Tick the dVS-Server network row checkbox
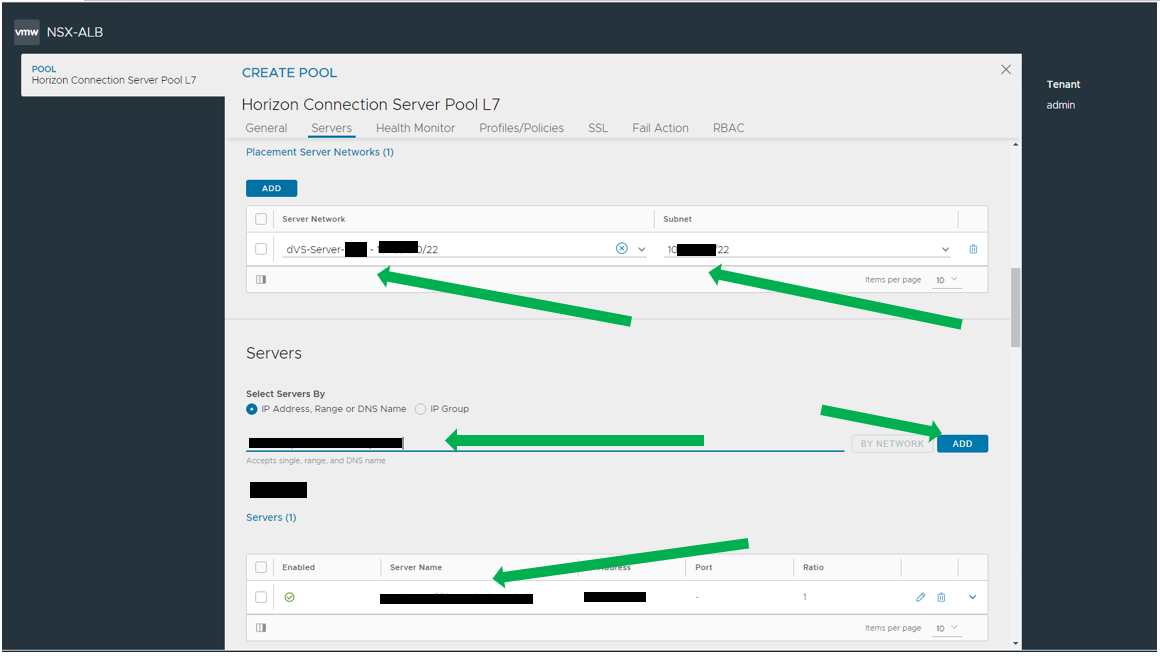Image resolution: width=1160 pixels, height=656 pixels. pos(261,249)
